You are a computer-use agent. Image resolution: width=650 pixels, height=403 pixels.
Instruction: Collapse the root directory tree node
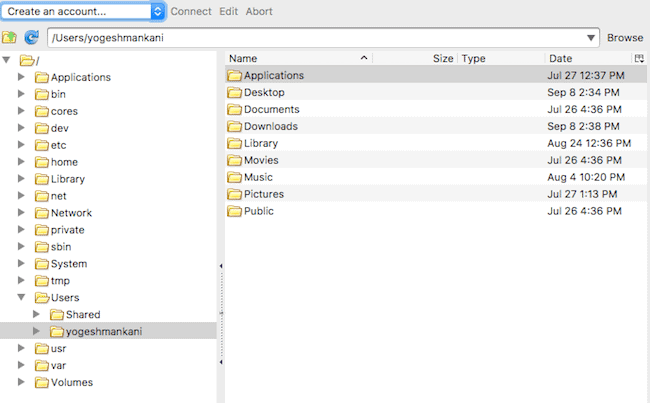click(6, 60)
